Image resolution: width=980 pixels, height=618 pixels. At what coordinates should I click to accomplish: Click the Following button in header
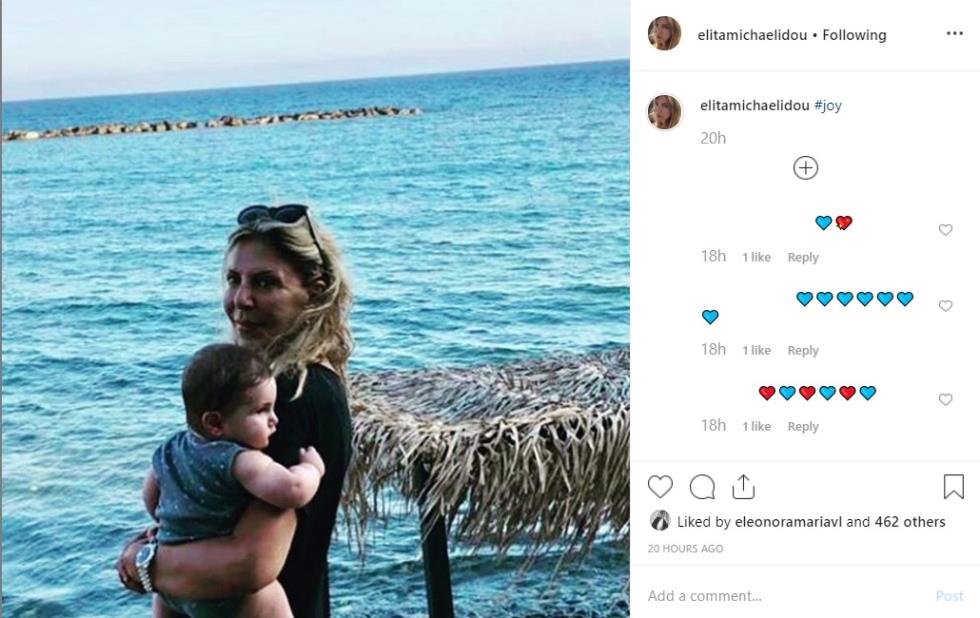854,35
